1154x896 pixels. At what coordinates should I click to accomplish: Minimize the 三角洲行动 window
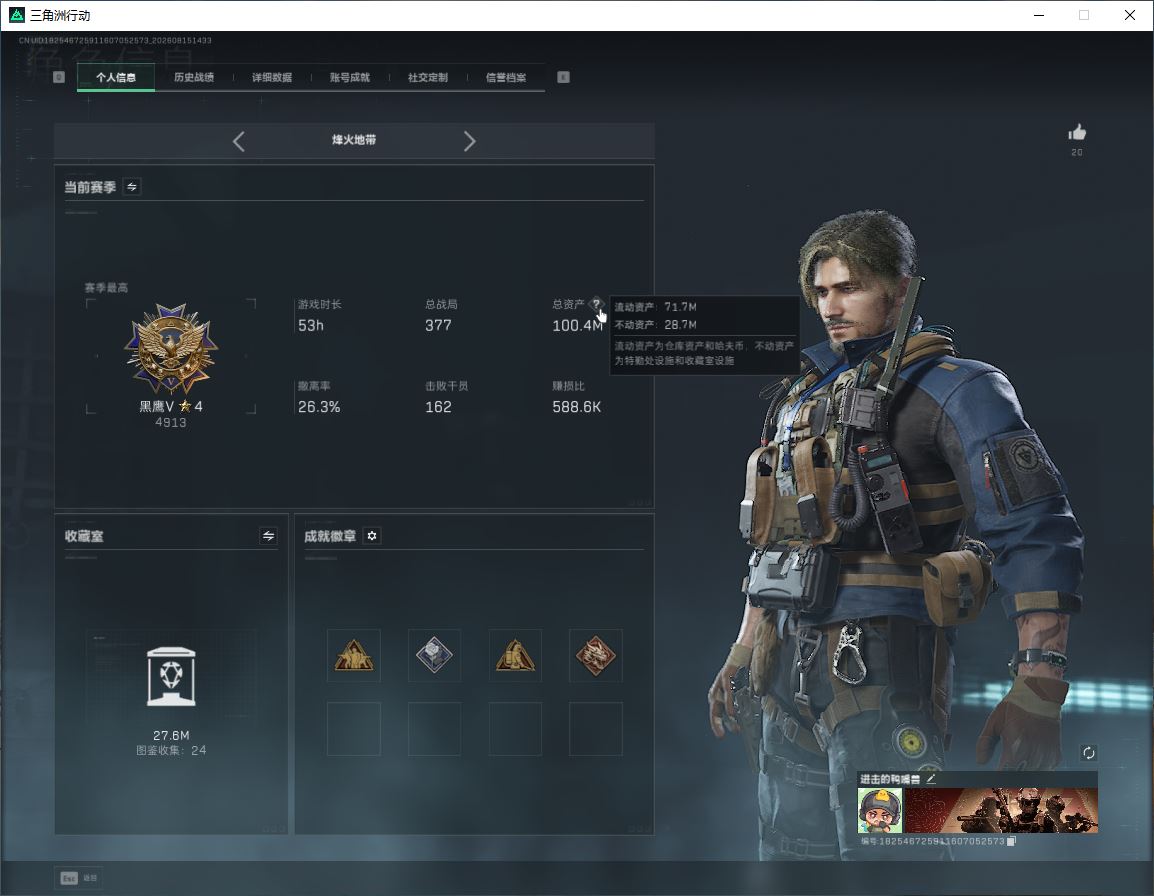1039,15
